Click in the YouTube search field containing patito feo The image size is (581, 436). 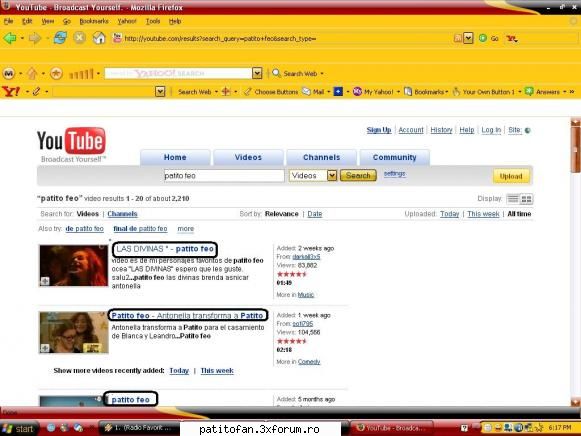(x=224, y=176)
